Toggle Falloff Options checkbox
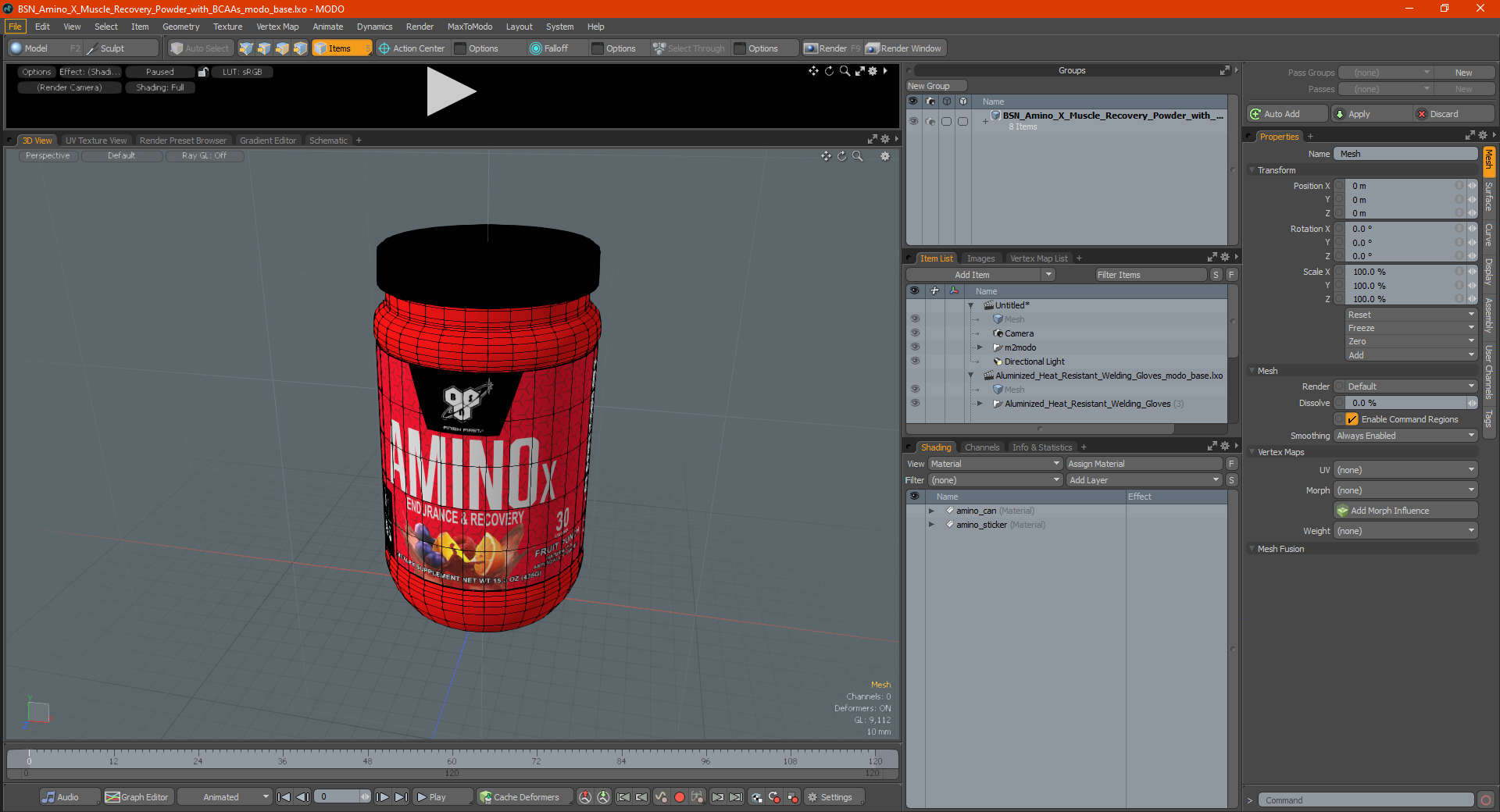This screenshot has width=1500, height=812. pos(598,48)
